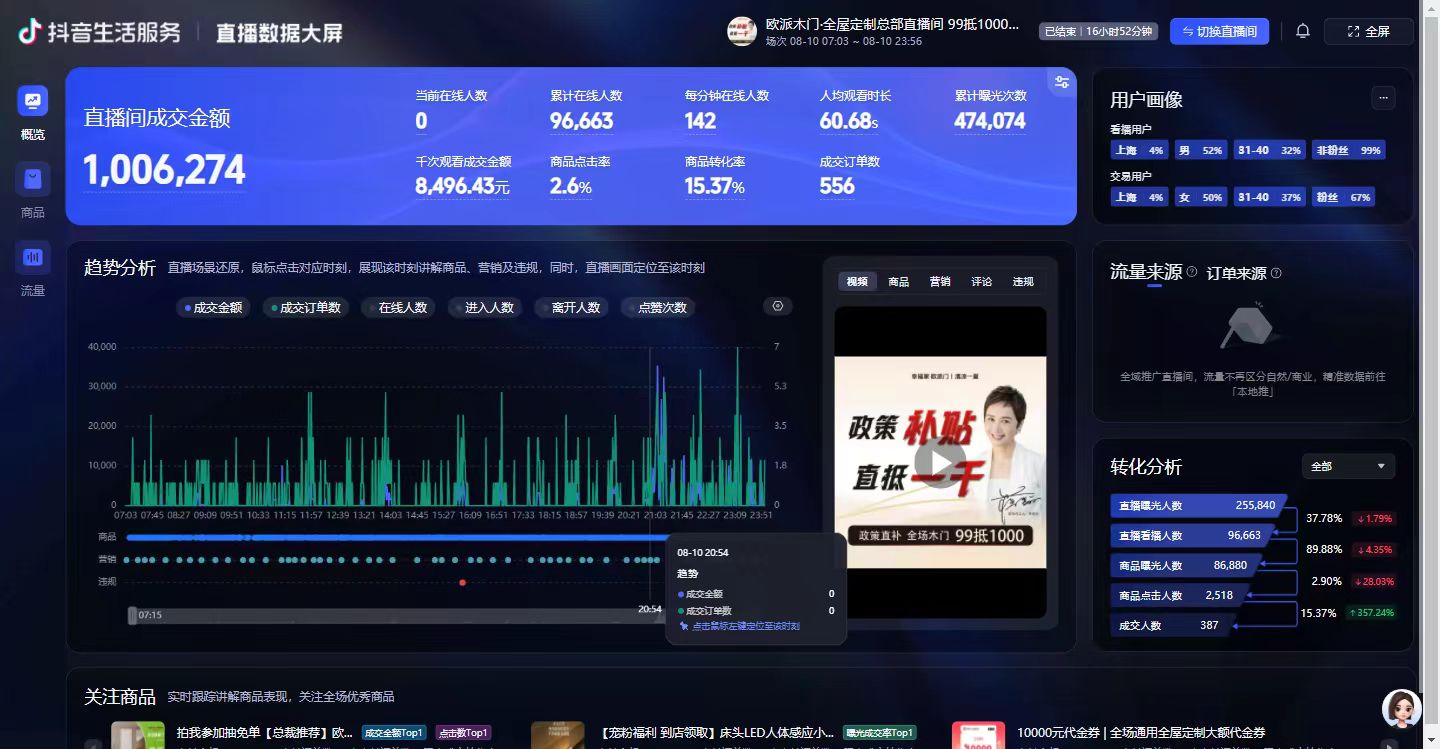Open the virtual assistant avatar icon

tap(1401, 708)
